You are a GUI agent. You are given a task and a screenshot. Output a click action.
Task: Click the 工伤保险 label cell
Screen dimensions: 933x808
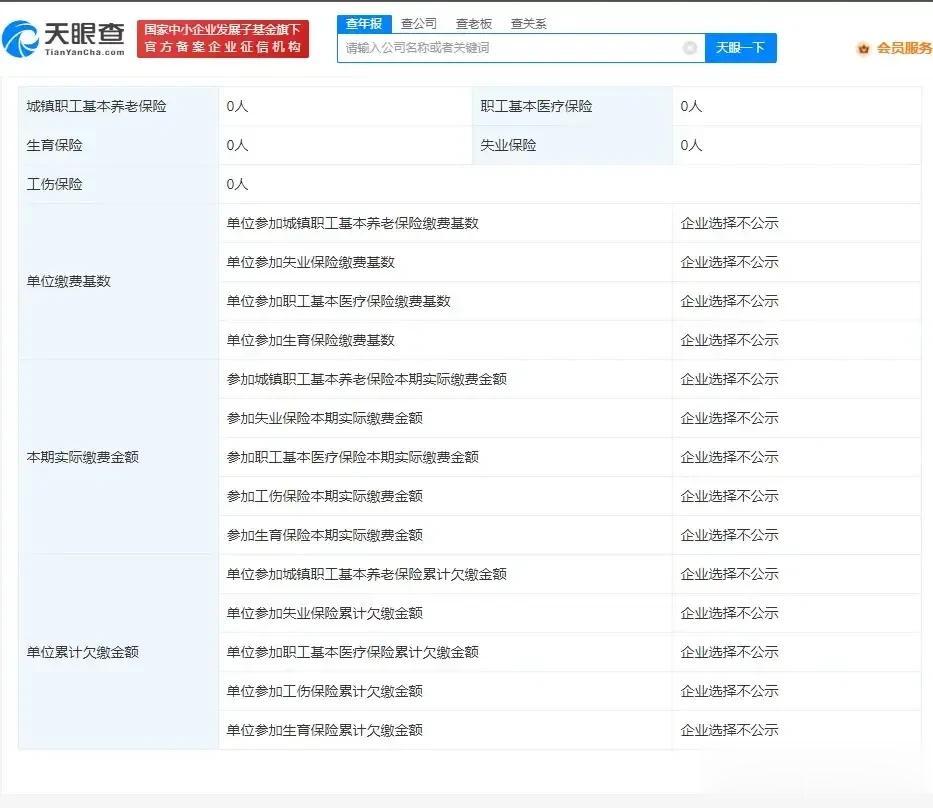[x=54, y=184]
